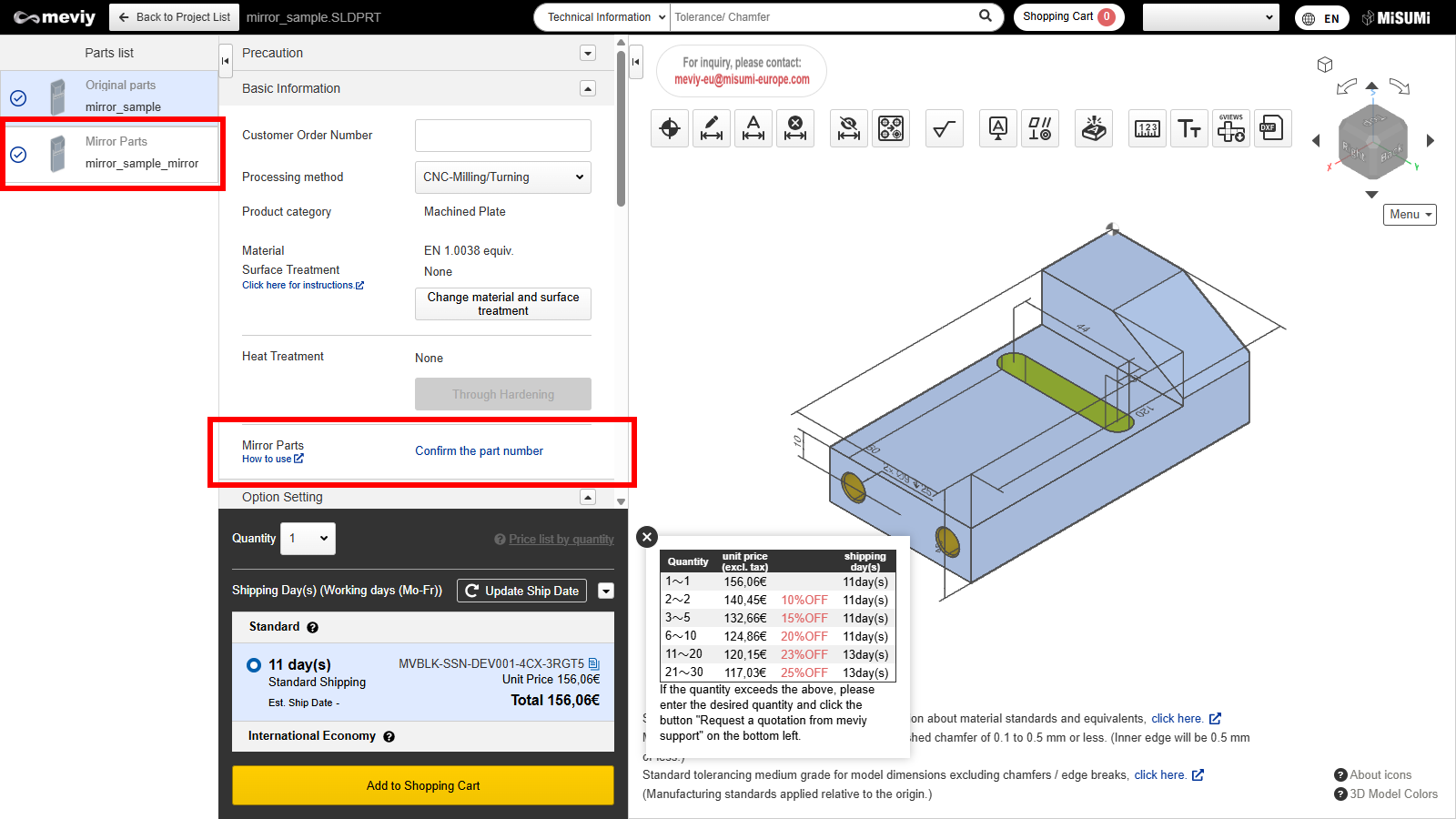Viewport: 1456px width, 819px height.
Task: Select the 11 day(s) Standard Shipping radio
Action: (x=254, y=665)
